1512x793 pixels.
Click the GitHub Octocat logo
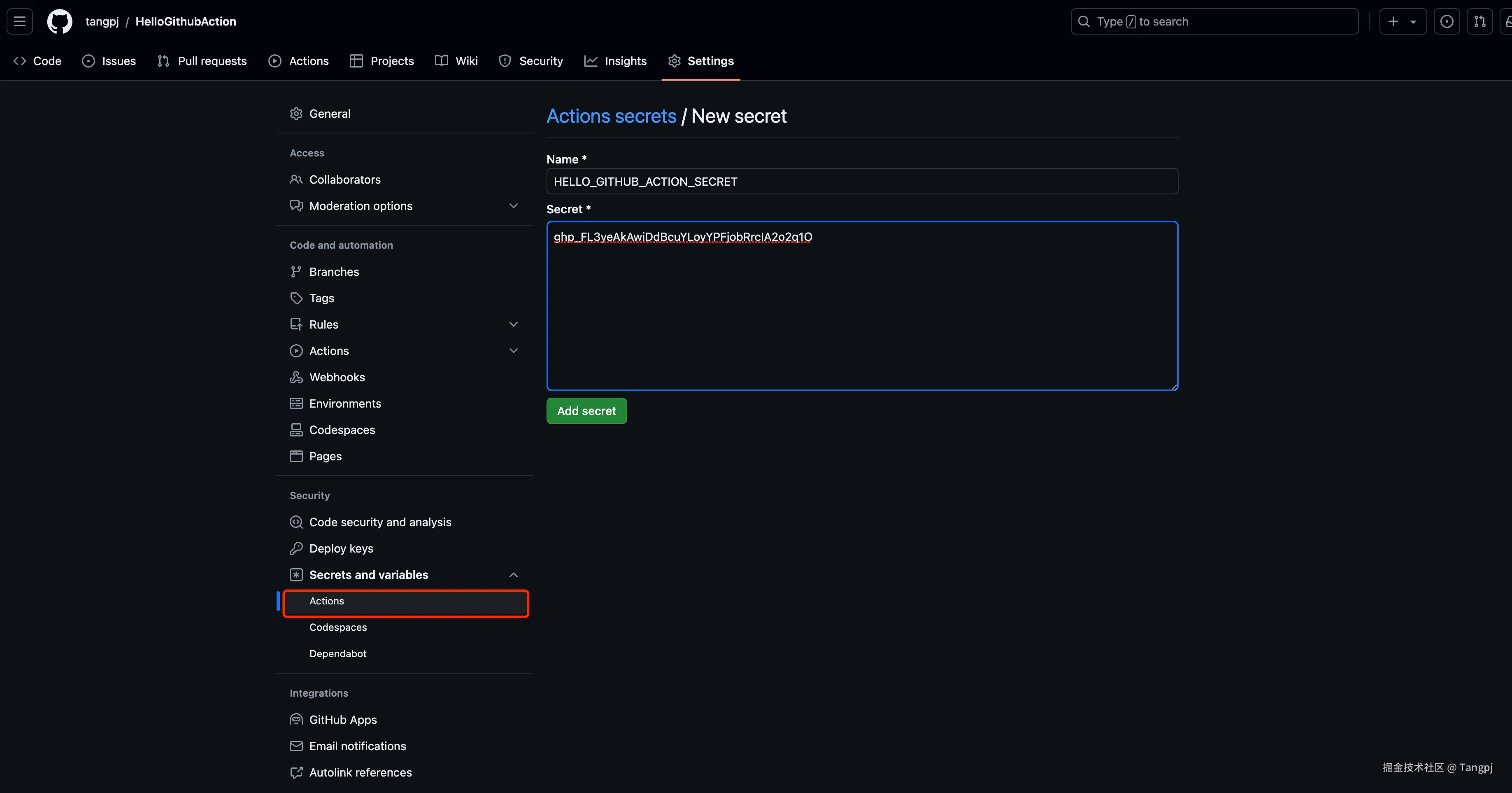pyautogui.click(x=59, y=22)
